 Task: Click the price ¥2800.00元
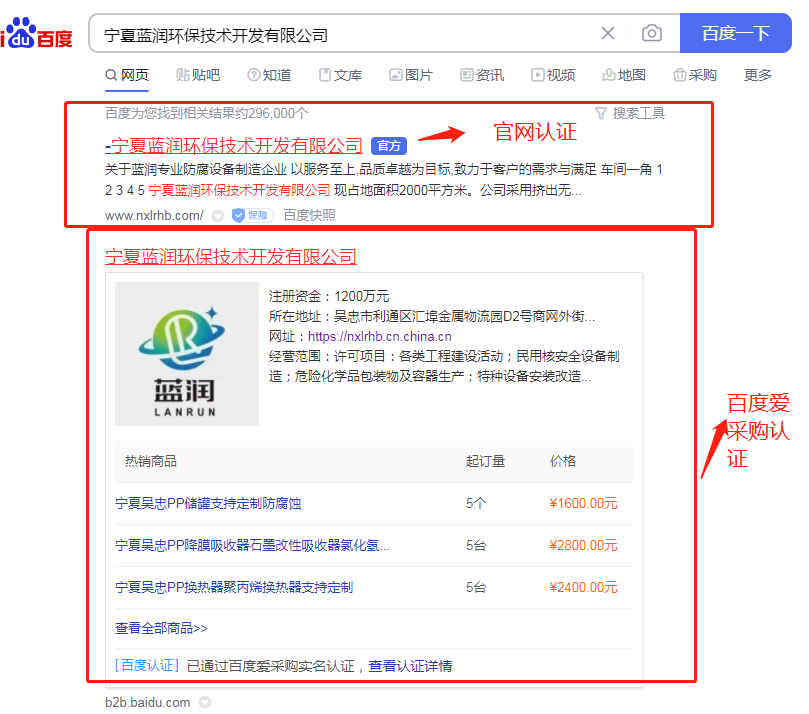pyautogui.click(x=583, y=545)
